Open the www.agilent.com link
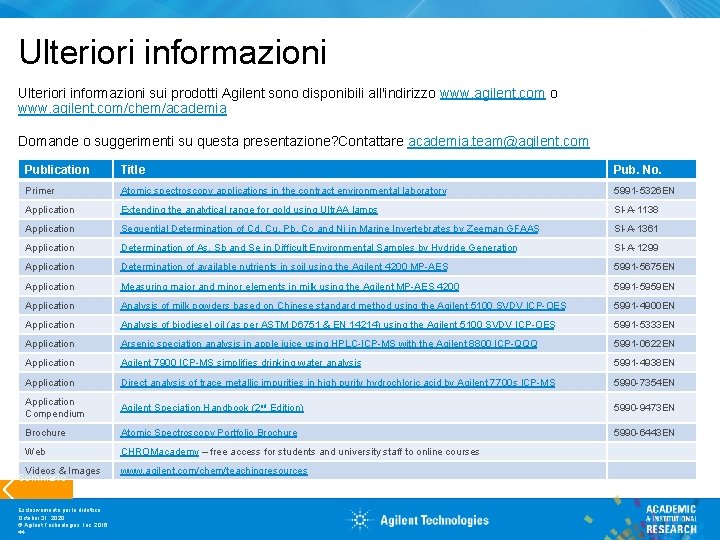This screenshot has width=720, height=540. (492, 93)
